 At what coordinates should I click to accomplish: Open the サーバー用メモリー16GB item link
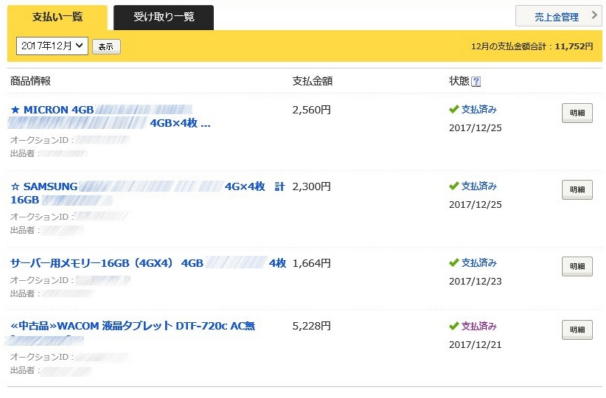click(148, 263)
